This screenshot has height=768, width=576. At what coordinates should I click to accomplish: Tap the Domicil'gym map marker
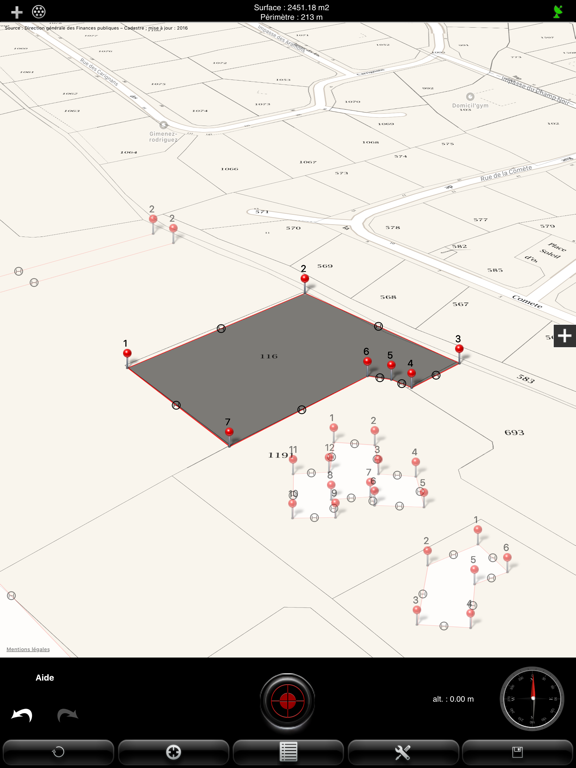tap(470, 96)
